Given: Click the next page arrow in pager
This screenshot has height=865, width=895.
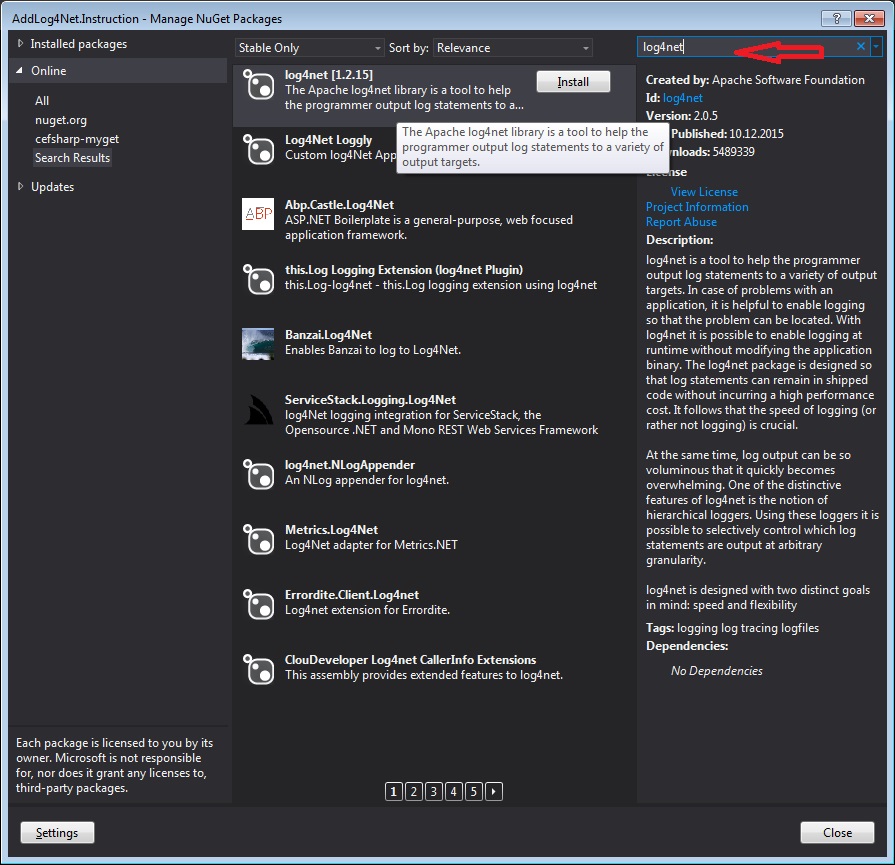Looking at the screenshot, I should coord(494,791).
